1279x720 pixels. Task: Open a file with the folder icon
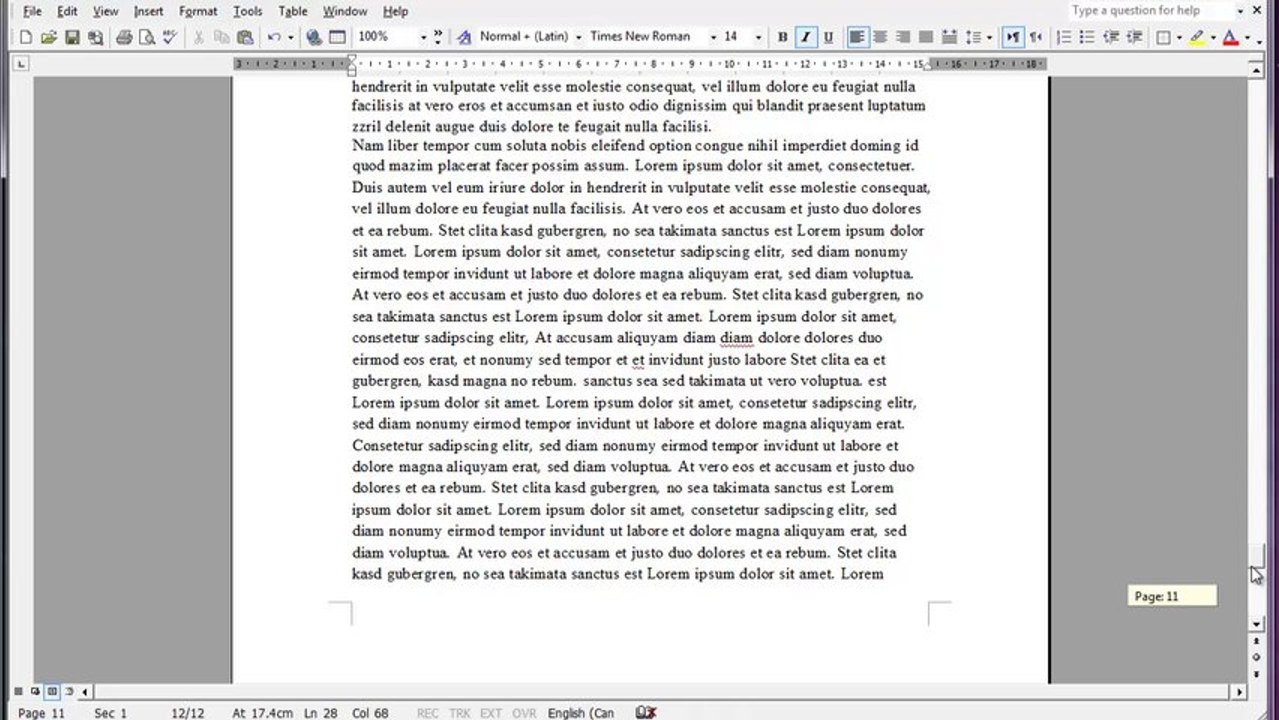[48, 37]
